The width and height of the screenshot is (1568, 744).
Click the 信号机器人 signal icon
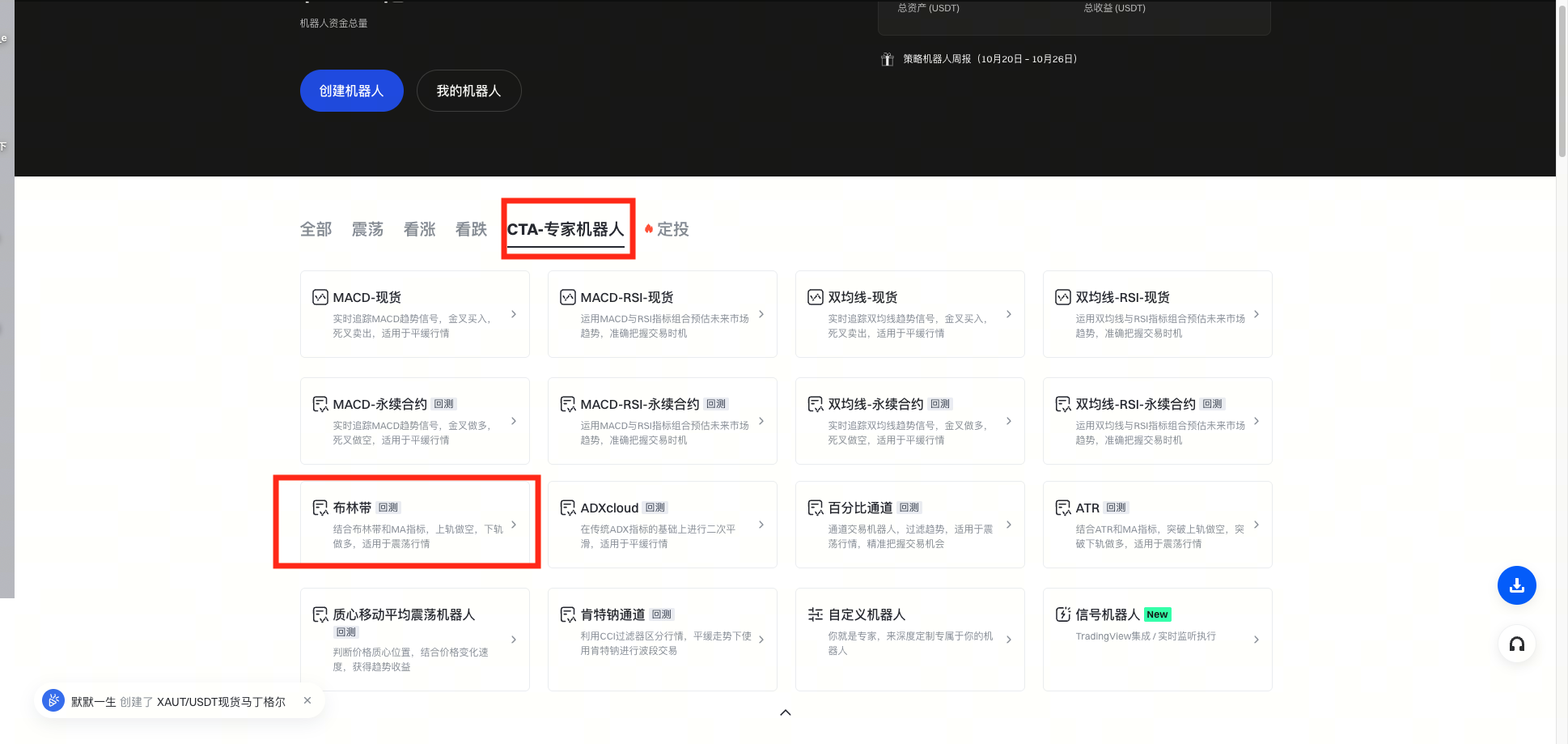(1062, 614)
